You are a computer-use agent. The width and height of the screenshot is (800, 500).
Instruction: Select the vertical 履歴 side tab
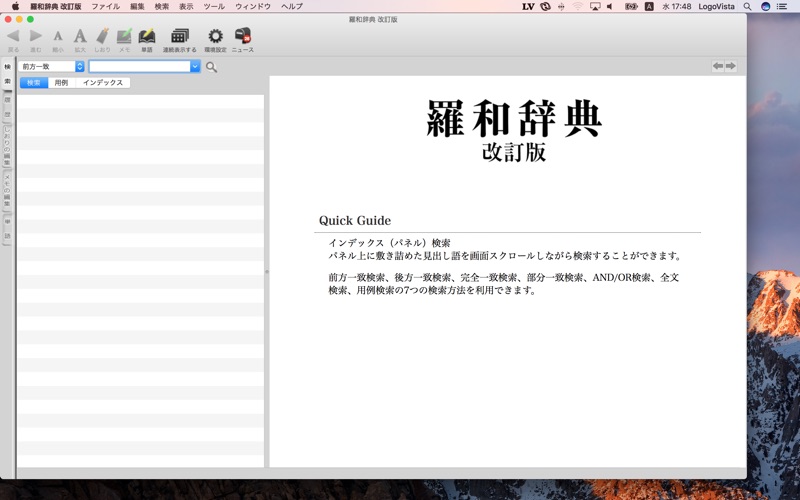coord(7,107)
